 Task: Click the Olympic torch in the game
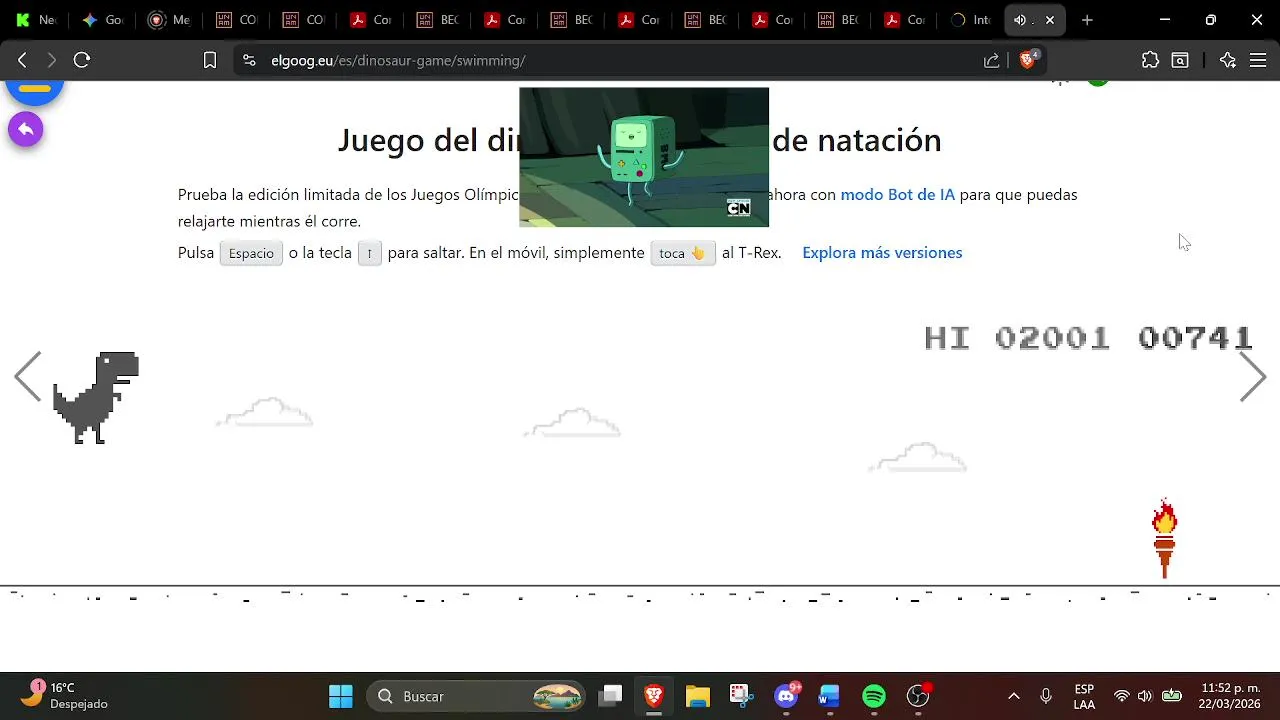1164,537
